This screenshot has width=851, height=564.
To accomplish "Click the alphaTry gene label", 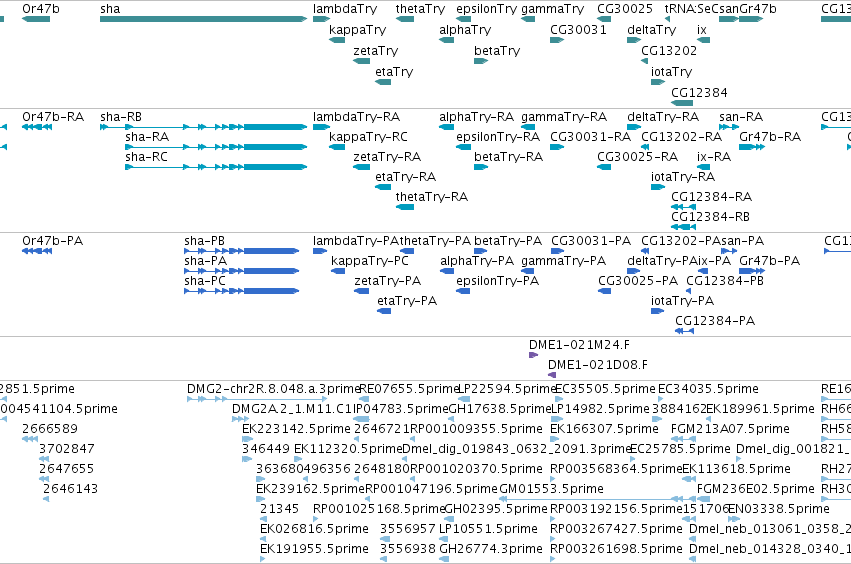I will 465,30.
